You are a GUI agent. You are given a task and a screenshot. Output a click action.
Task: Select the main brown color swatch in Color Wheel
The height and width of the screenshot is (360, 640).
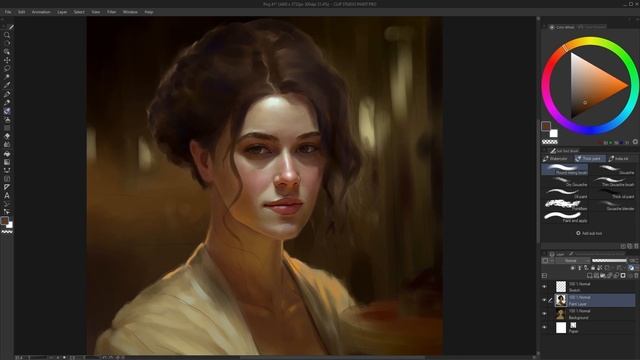point(546,126)
